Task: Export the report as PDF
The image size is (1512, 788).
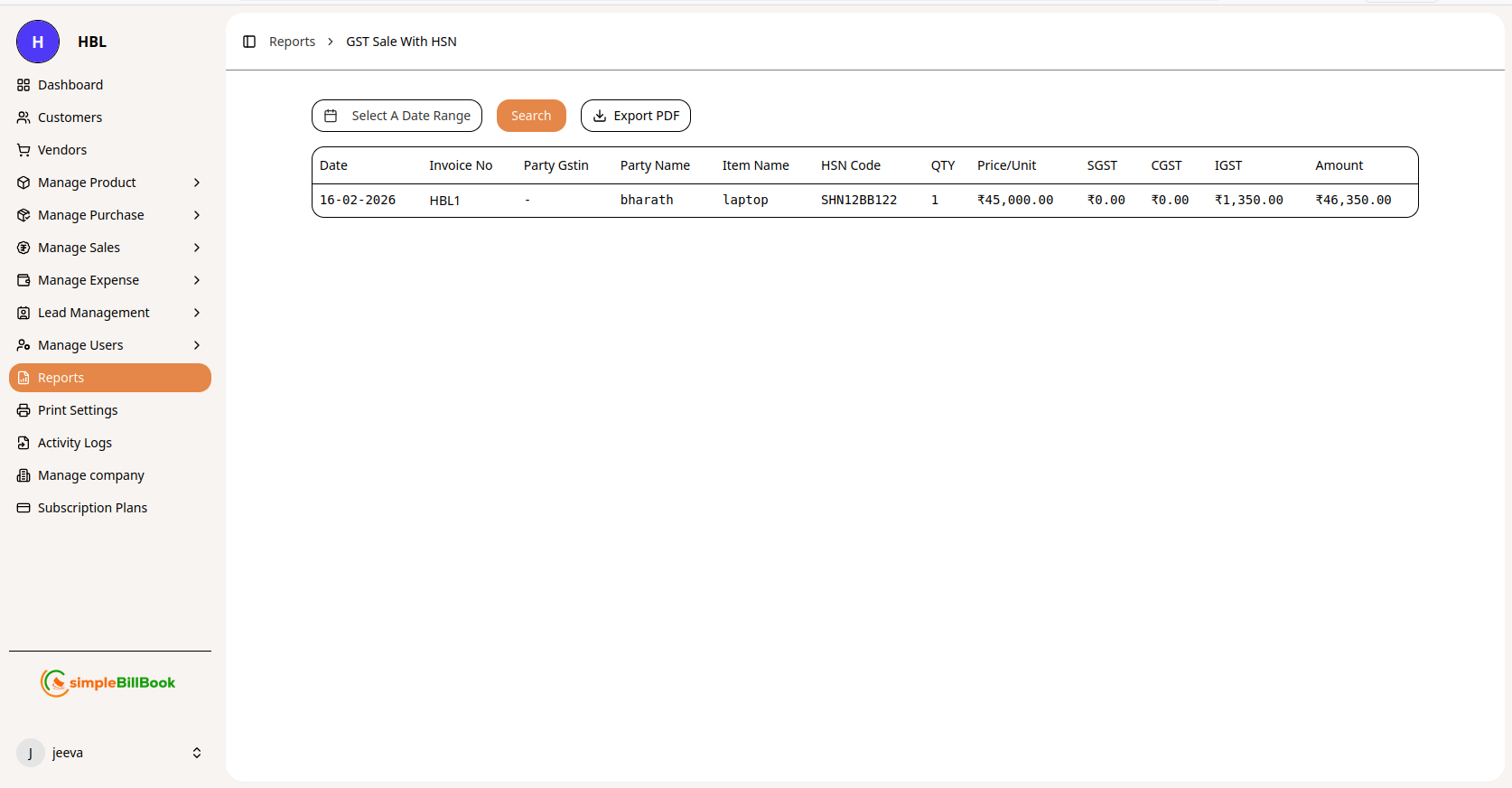Action: pyautogui.click(x=636, y=116)
